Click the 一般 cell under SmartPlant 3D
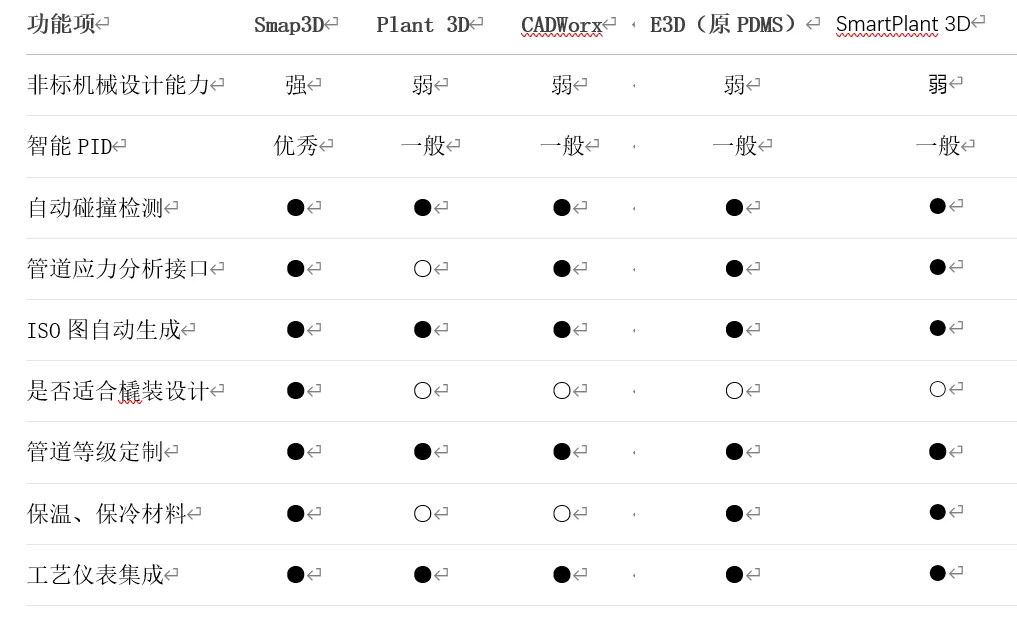1017x624 pixels. pyautogui.click(x=937, y=147)
